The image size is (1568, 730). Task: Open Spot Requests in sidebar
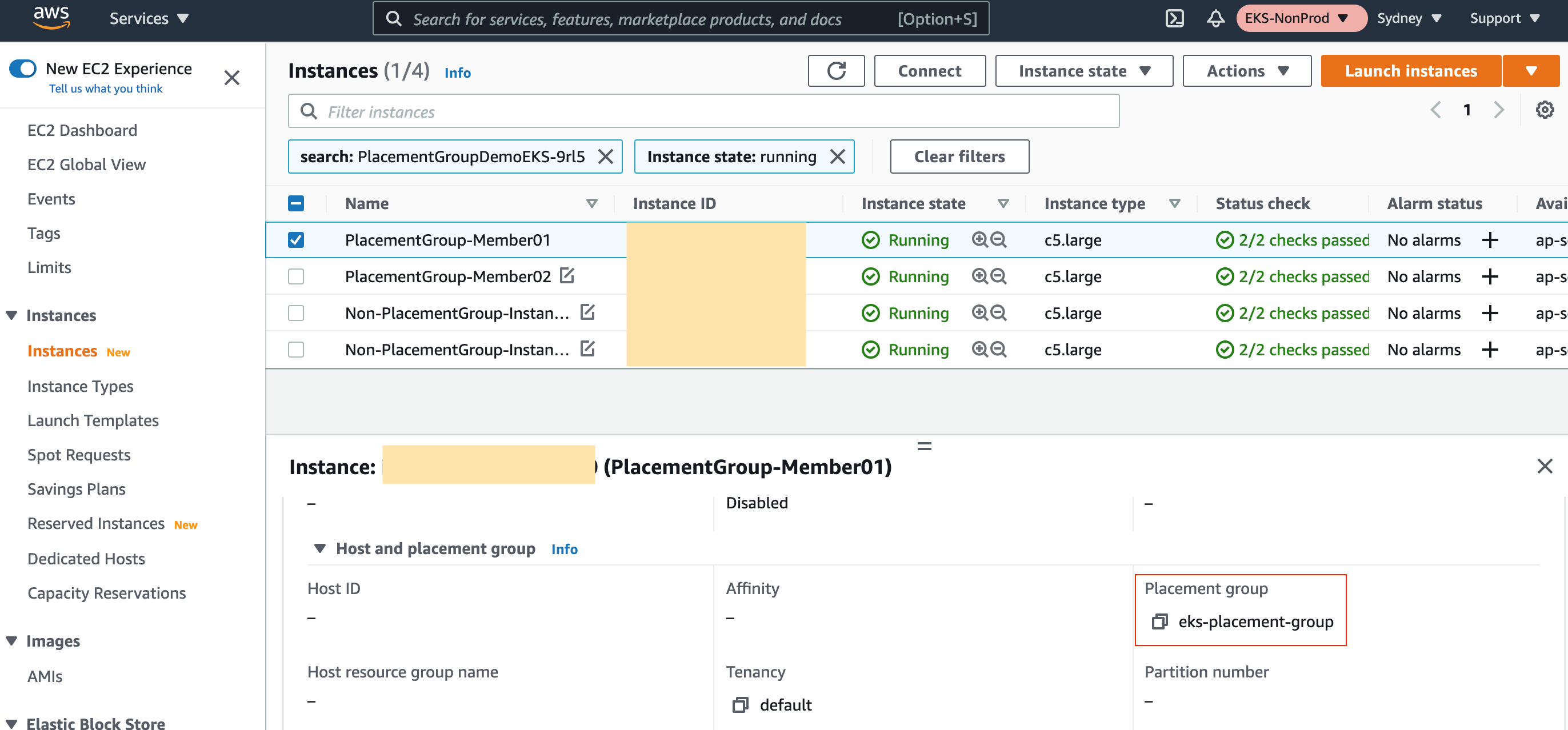tap(79, 455)
